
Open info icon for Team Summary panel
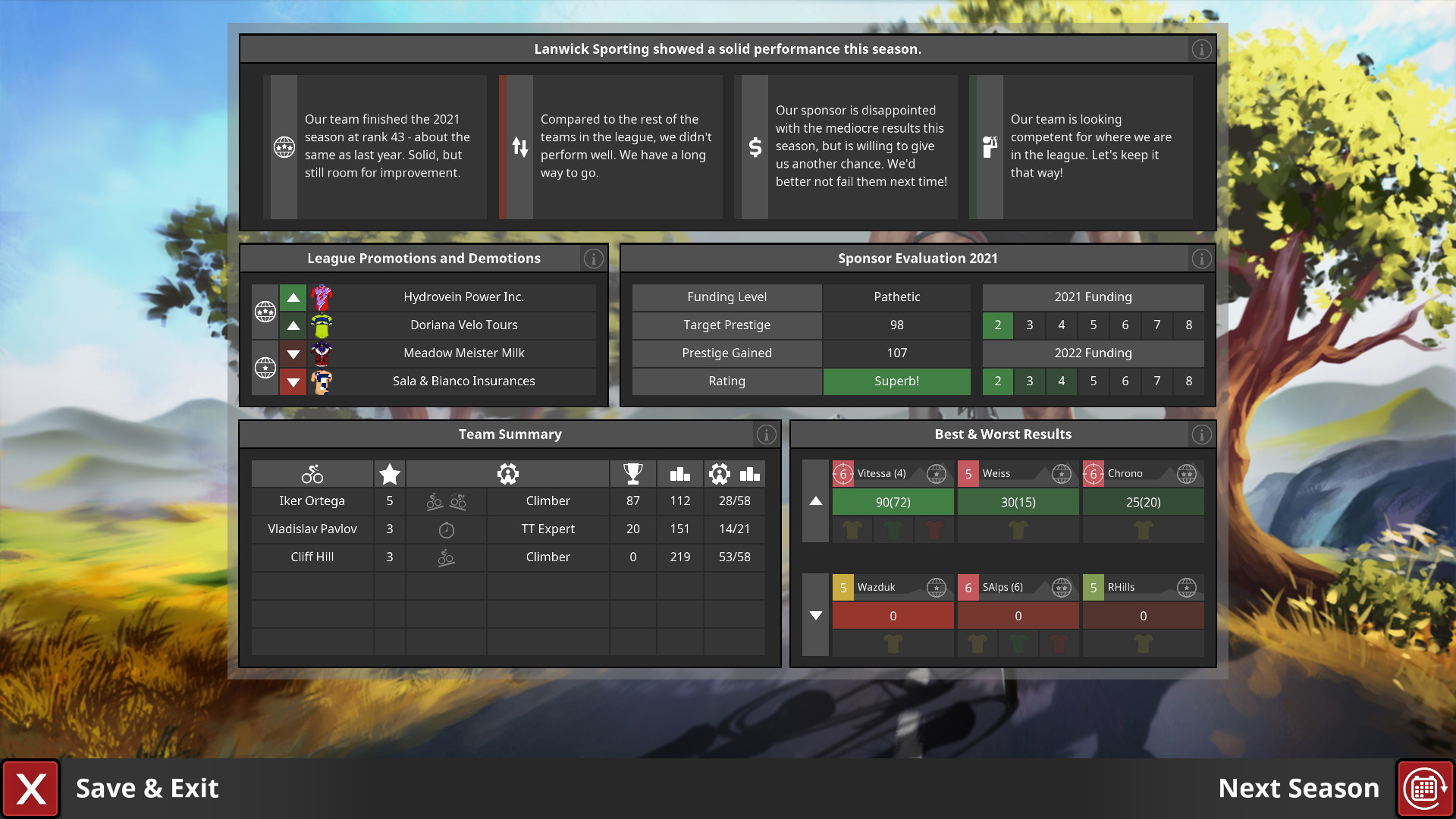pos(766,435)
